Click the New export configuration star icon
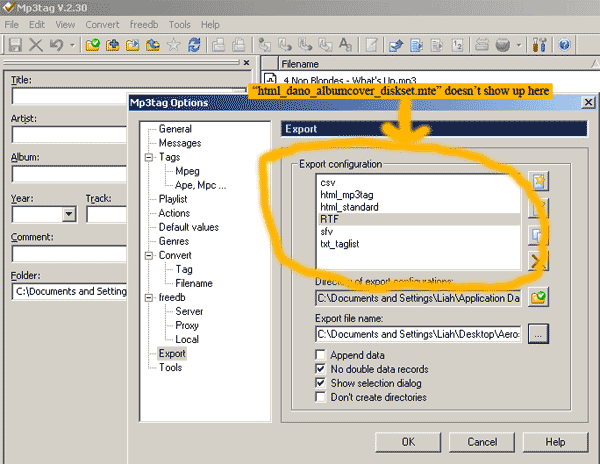This screenshot has width=600, height=464. pyautogui.click(x=538, y=181)
